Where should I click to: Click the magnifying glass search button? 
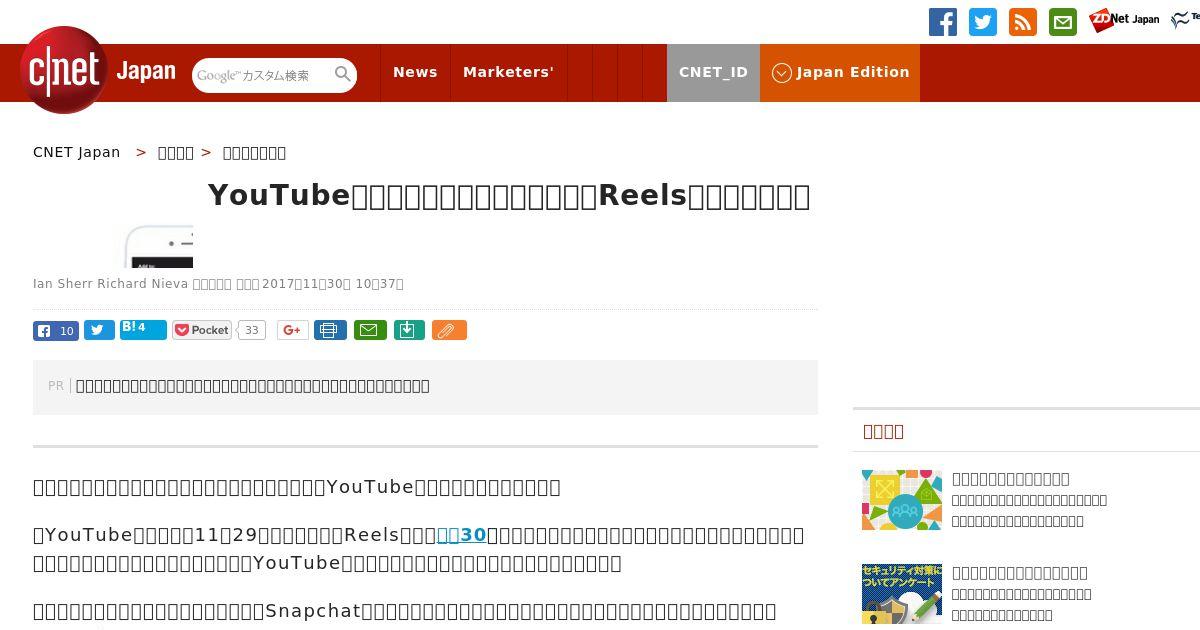click(343, 75)
